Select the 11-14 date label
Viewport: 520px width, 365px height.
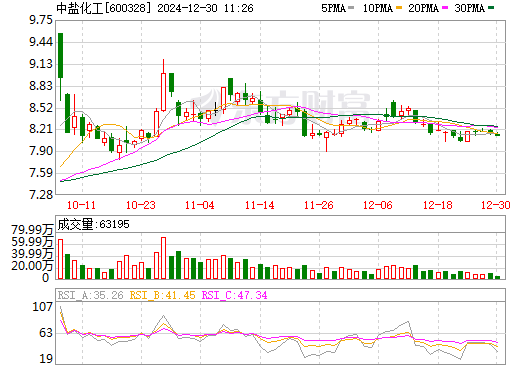(260, 205)
